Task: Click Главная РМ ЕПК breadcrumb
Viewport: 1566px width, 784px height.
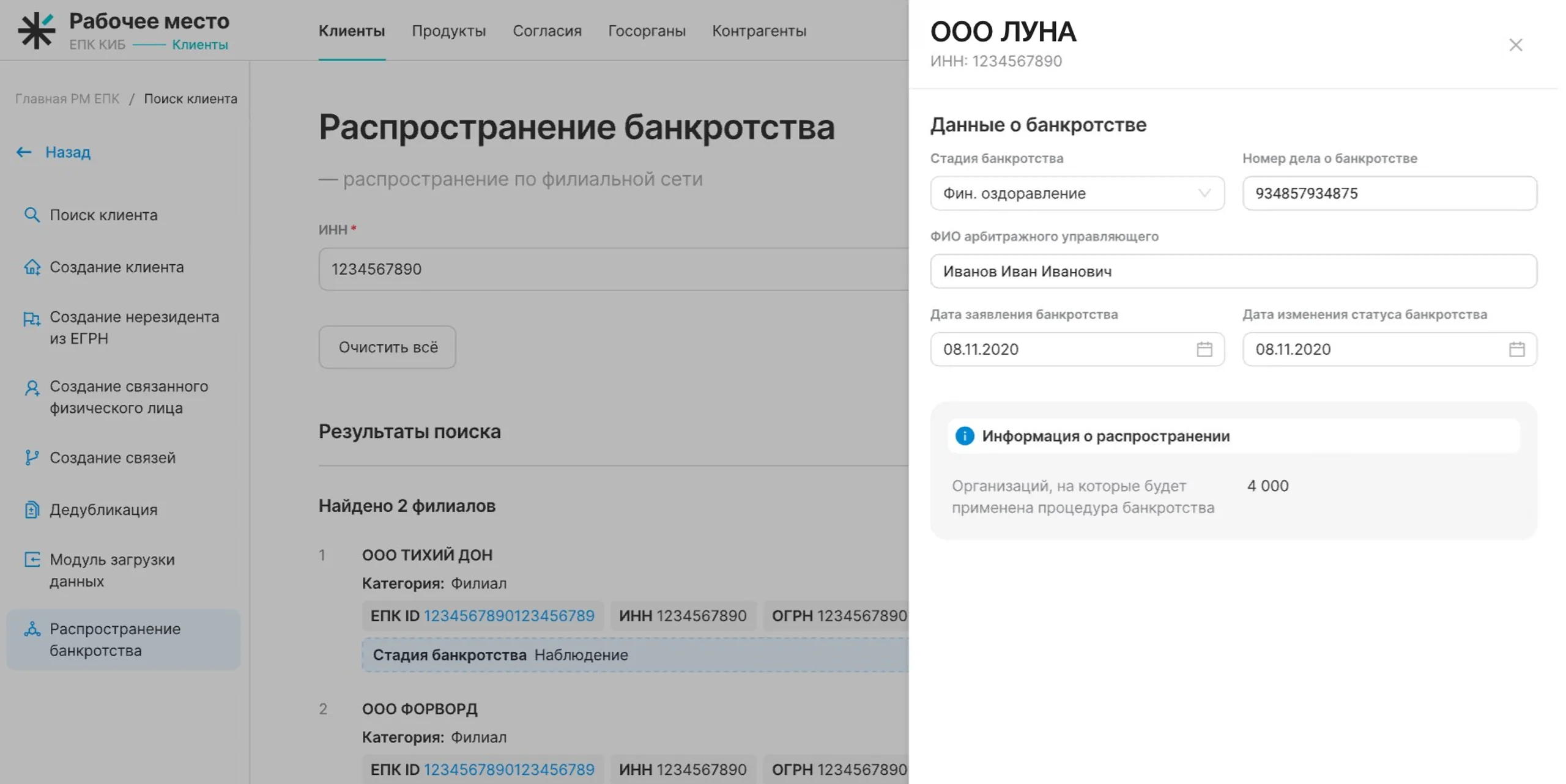Action: [67, 98]
